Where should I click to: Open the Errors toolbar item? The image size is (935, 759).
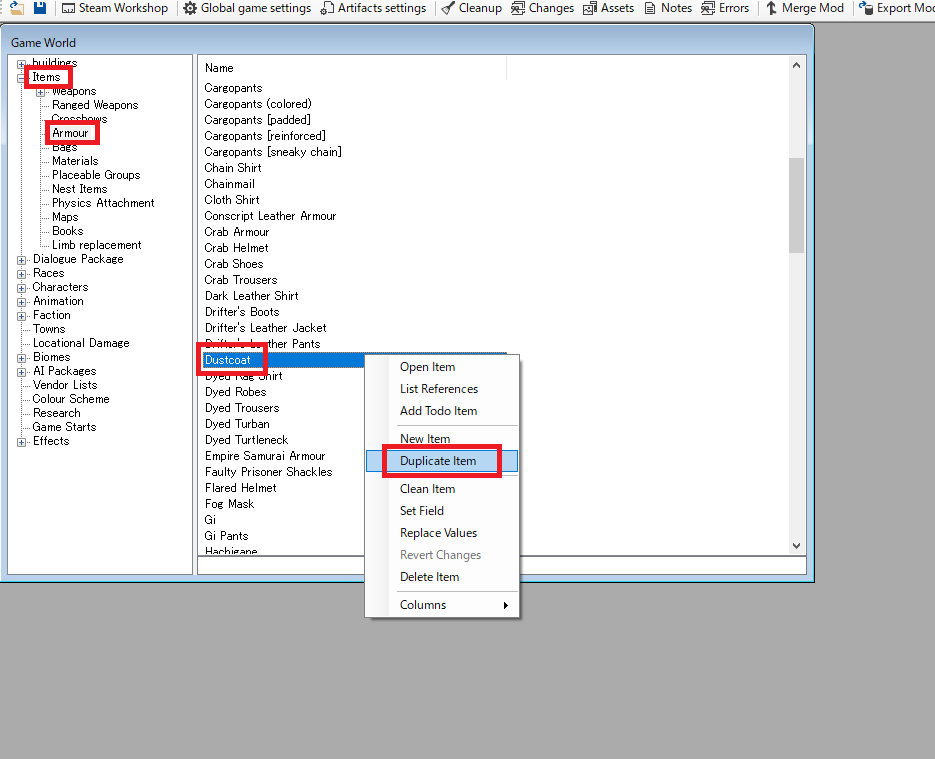pos(725,8)
